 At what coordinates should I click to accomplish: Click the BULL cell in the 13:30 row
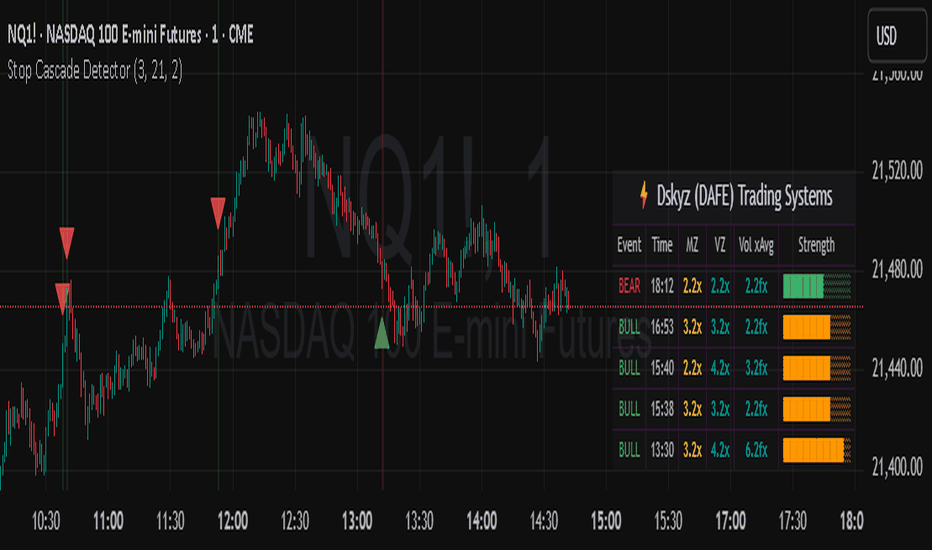[629, 450]
